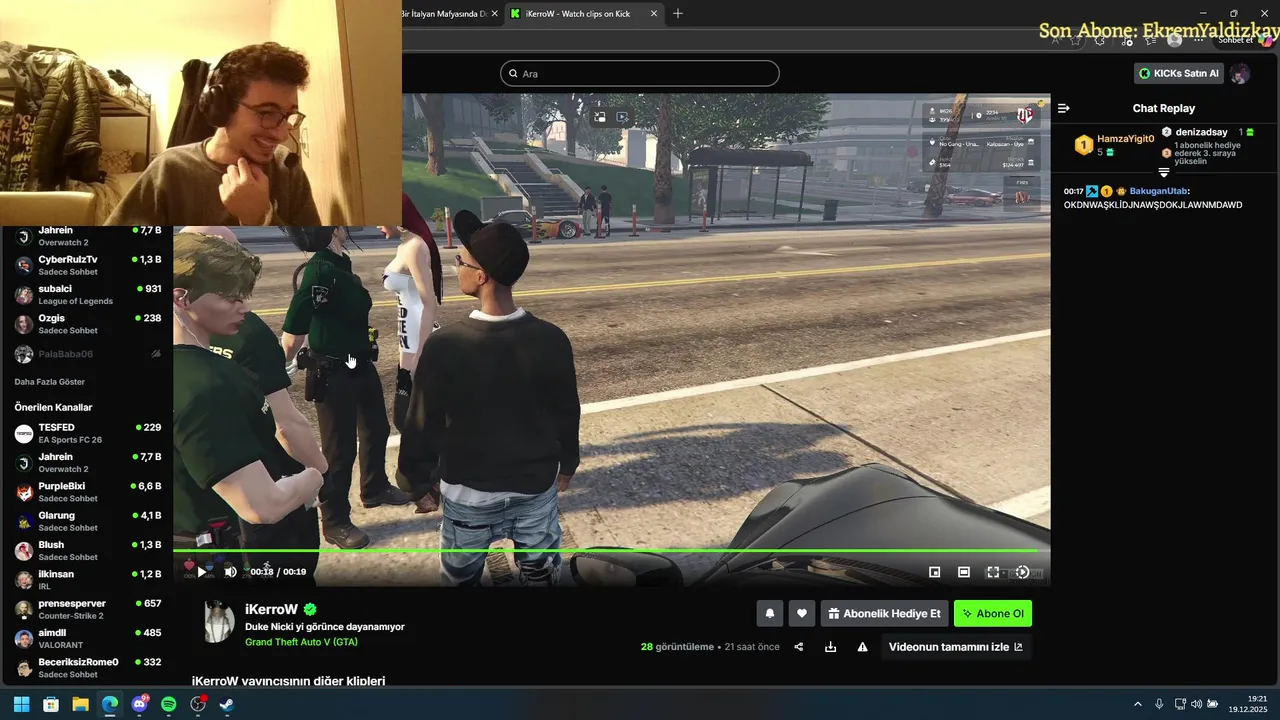
Task: Toggle mini-player mode in the video controls
Action: (934, 572)
